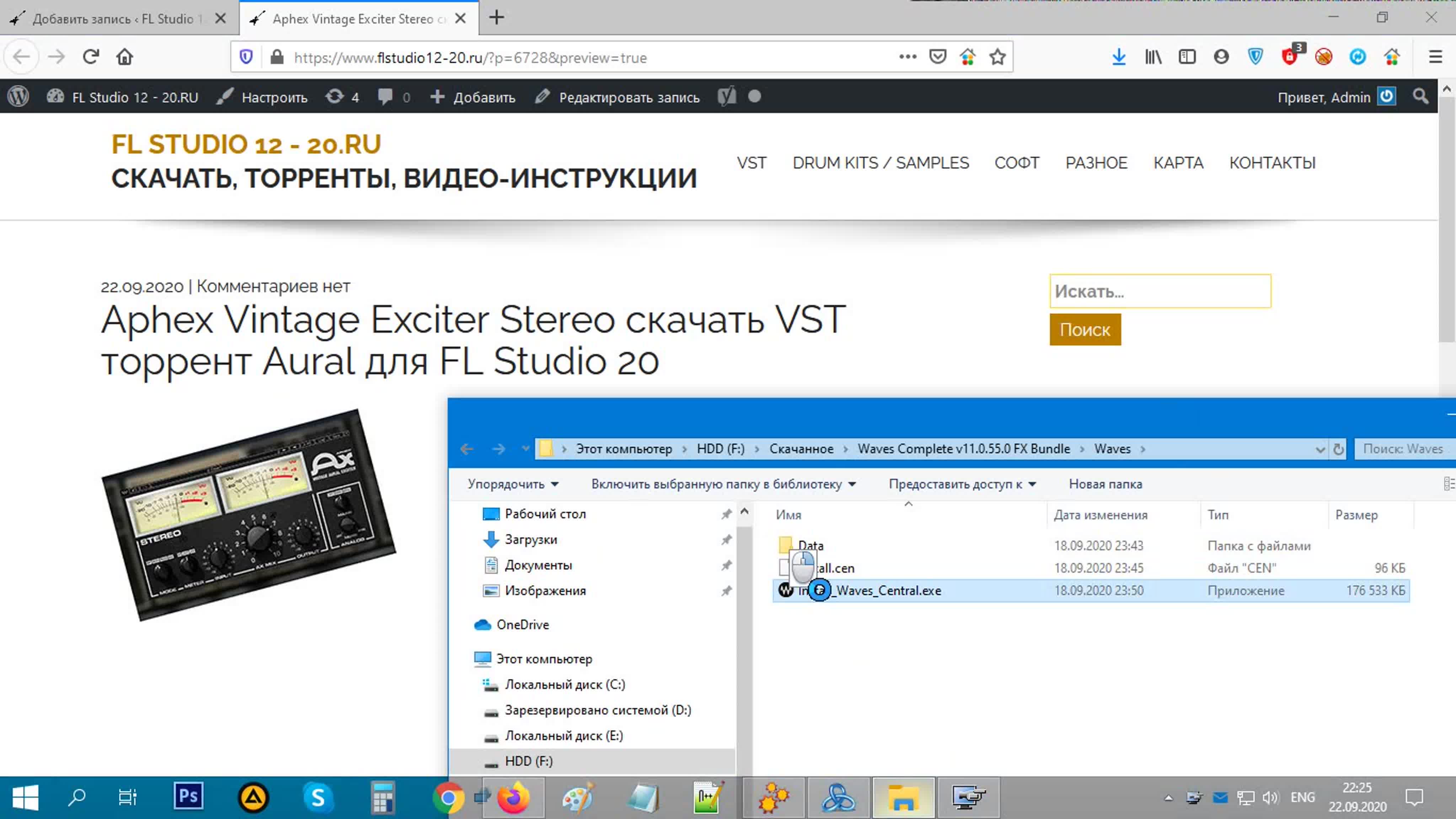
Task: Expand Explorer address bar history dropdown
Action: (1320, 450)
